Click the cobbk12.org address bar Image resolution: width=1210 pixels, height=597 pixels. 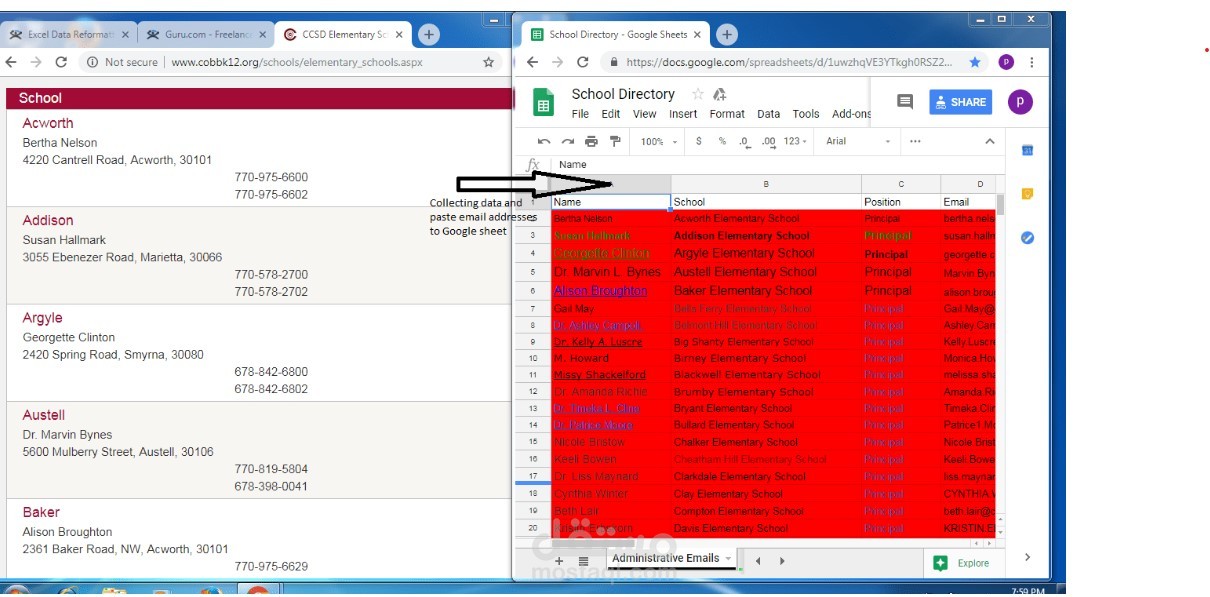[297, 62]
